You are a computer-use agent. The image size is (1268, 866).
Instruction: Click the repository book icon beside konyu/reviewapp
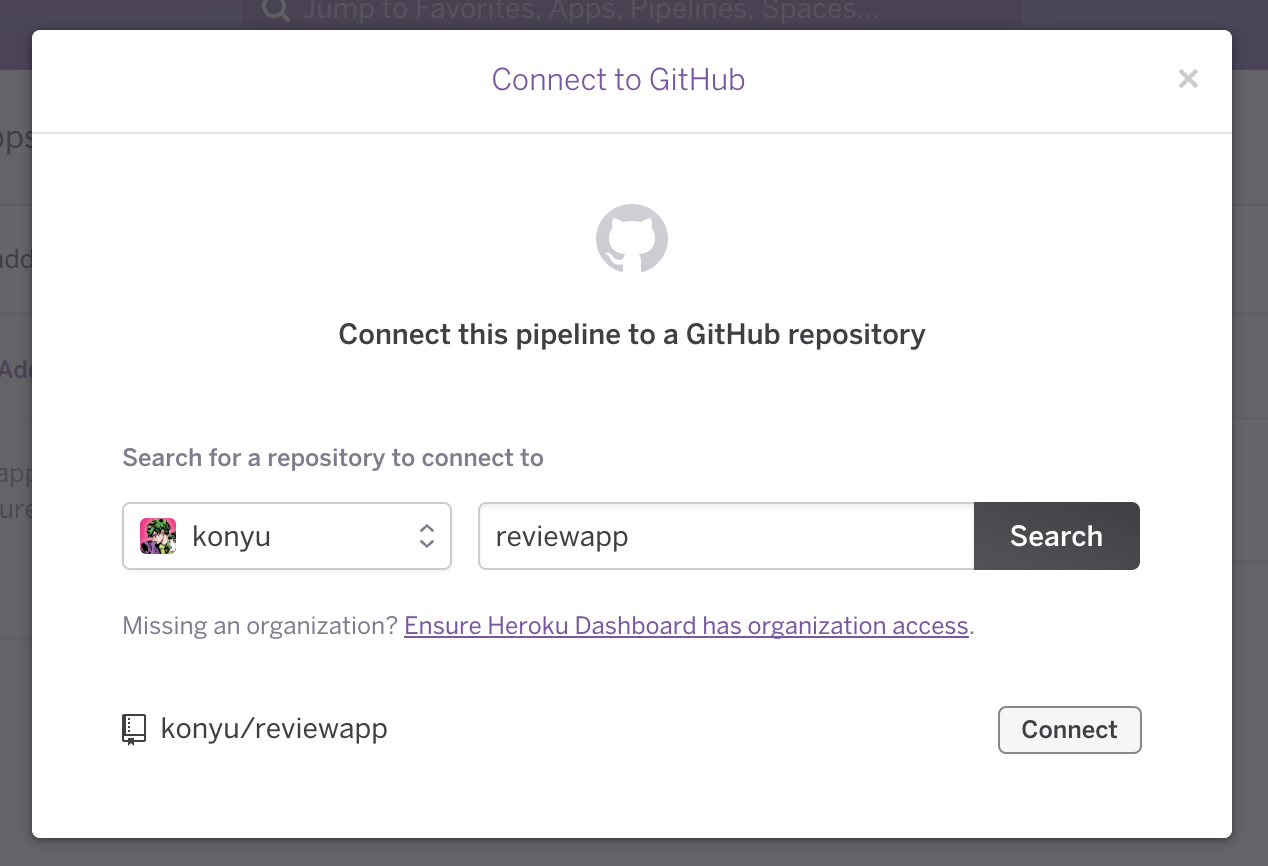pos(134,728)
